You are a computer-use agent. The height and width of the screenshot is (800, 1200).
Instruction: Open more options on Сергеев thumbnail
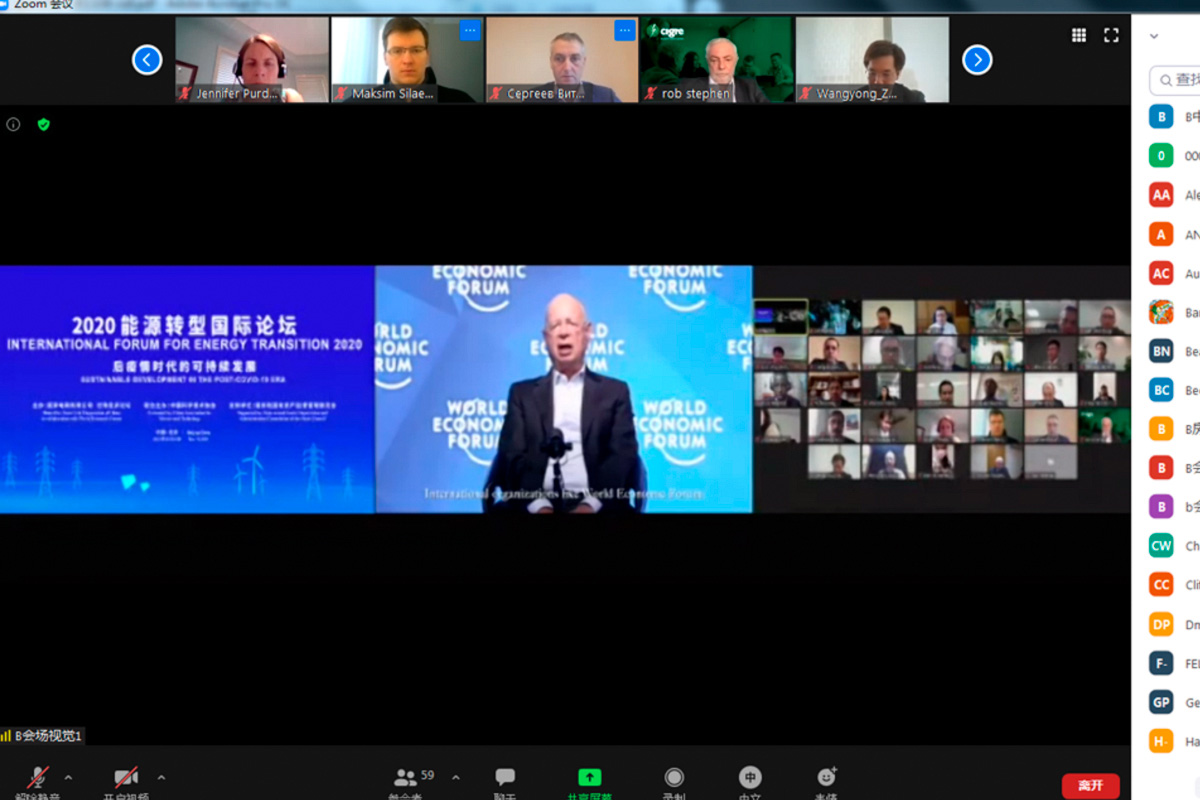[x=625, y=31]
